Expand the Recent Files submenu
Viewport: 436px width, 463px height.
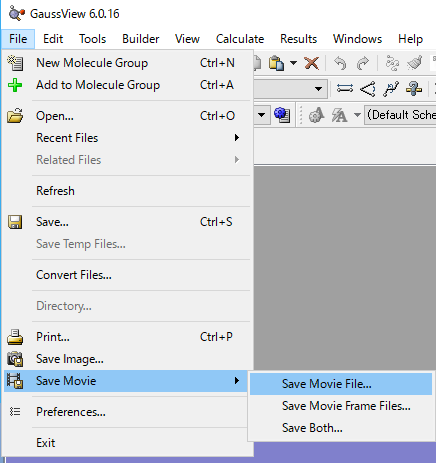point(127,138)
